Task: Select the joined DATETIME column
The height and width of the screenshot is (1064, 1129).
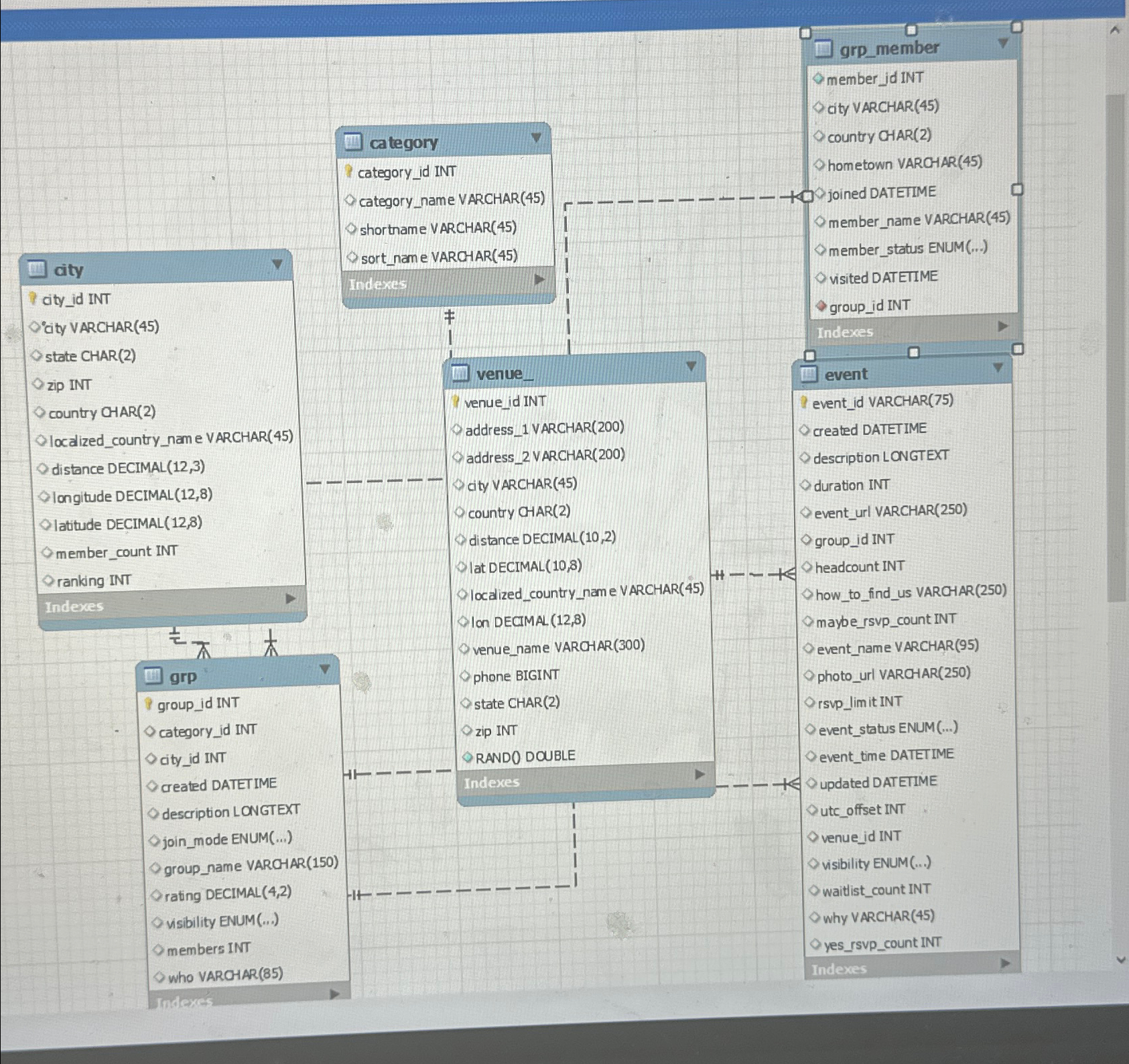Action: [882, 193]
